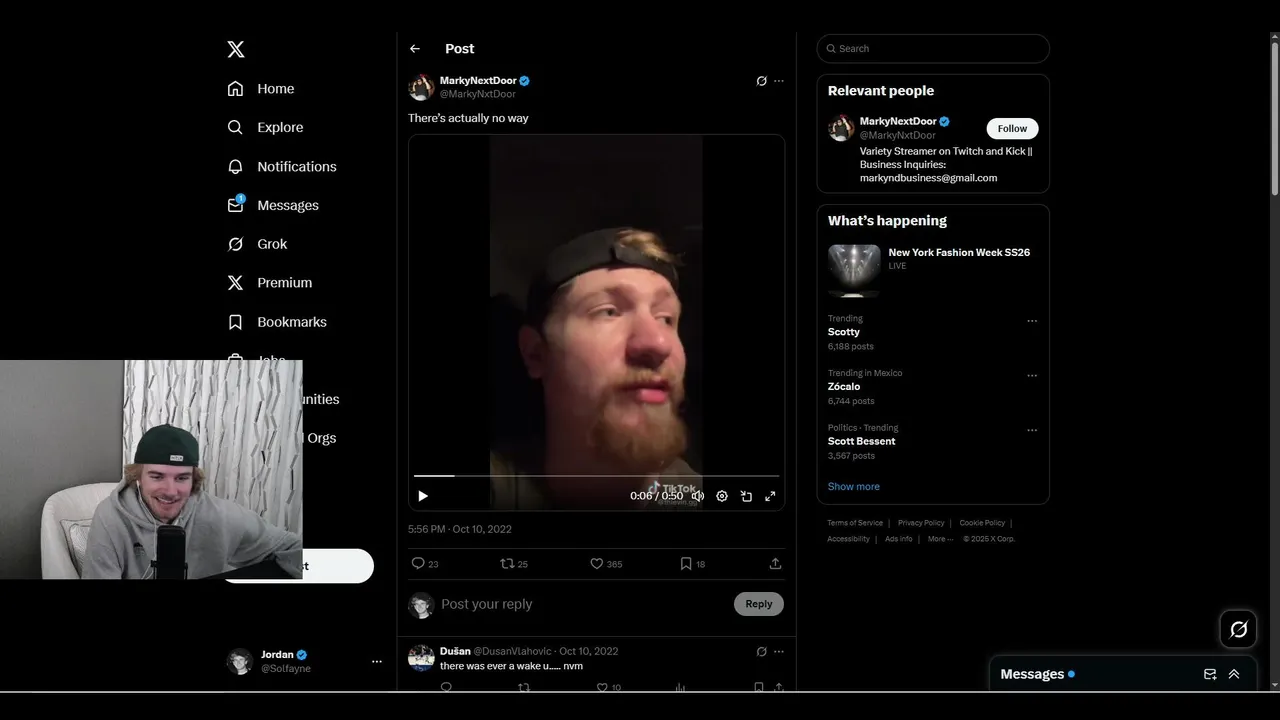Screen dimensions: 1280x720
Task: Toggle picture-in-picture on the video
Action: click(x=746, y=496)
